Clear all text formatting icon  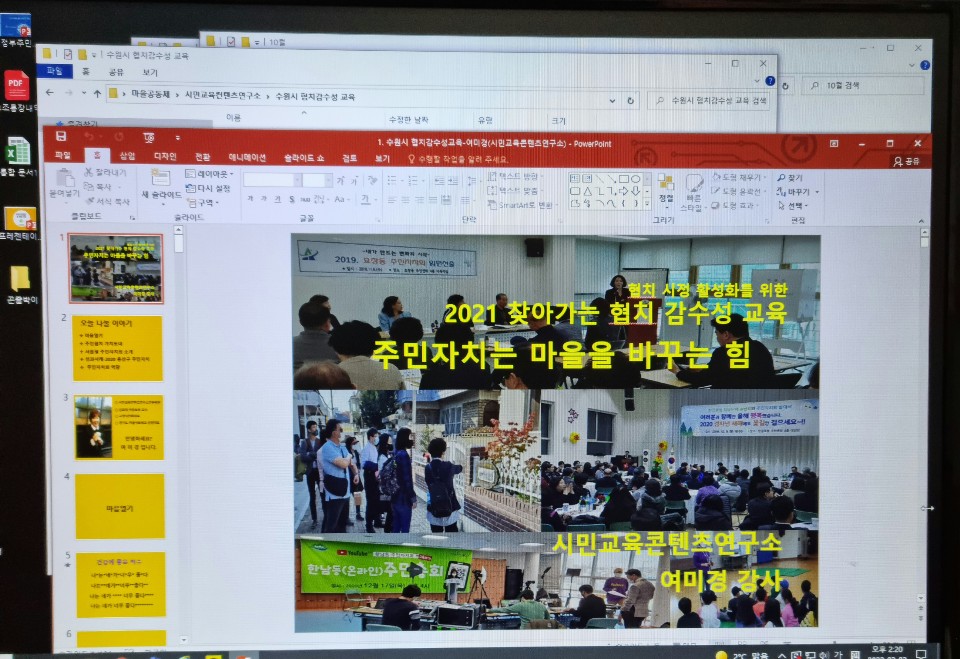(372, 180)
